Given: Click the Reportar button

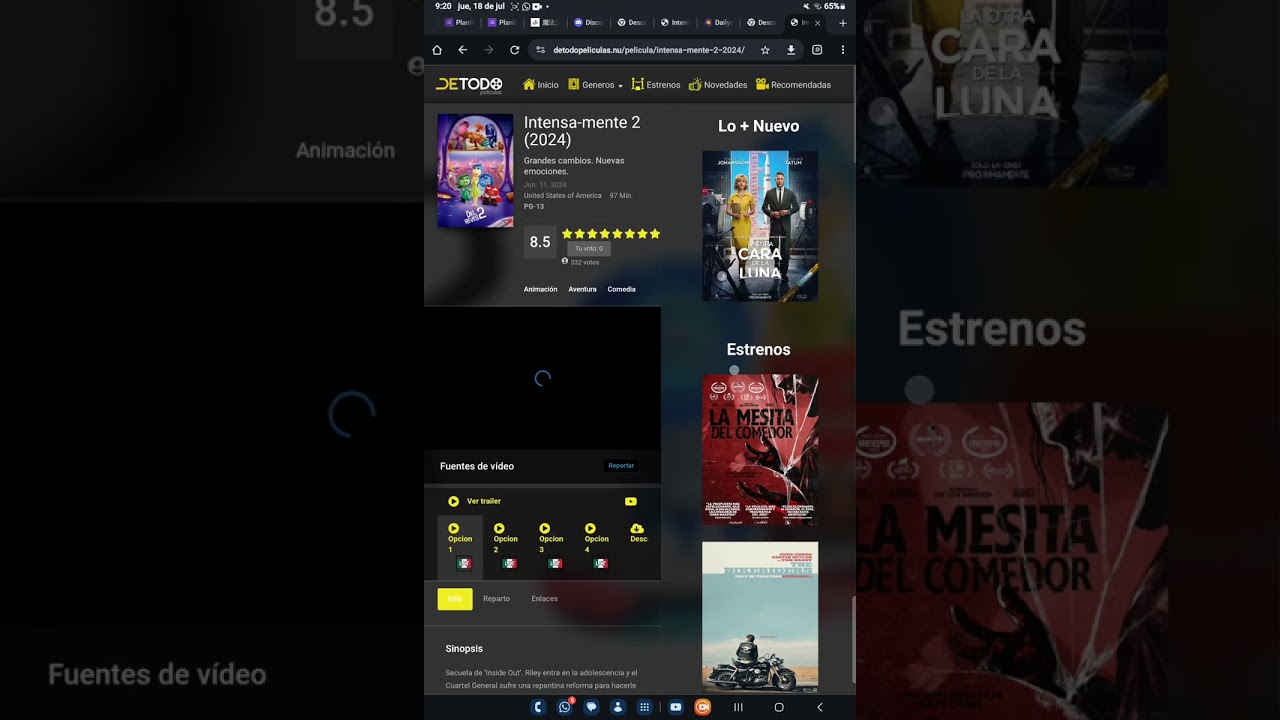Looking at the screenshot, I should point(620,465).
